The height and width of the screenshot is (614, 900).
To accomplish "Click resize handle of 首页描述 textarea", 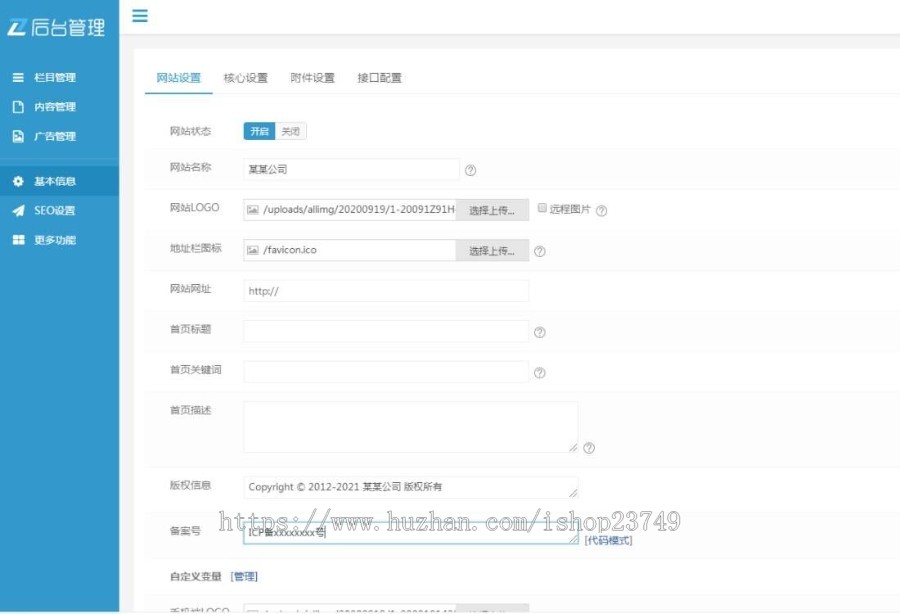I will pos(573,448).
